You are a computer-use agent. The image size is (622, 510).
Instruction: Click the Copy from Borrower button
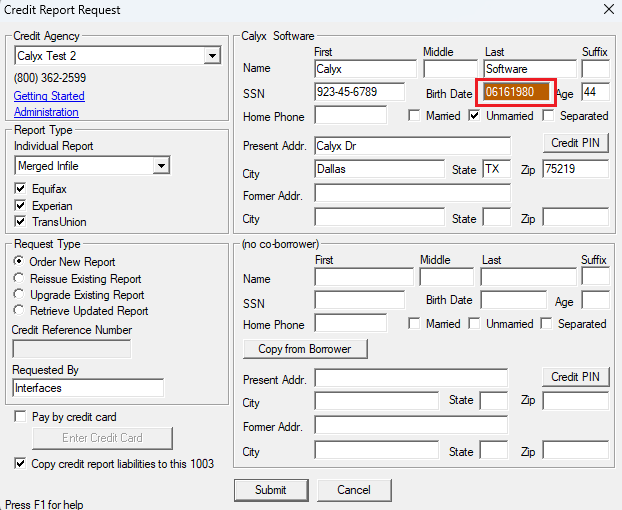305,349
